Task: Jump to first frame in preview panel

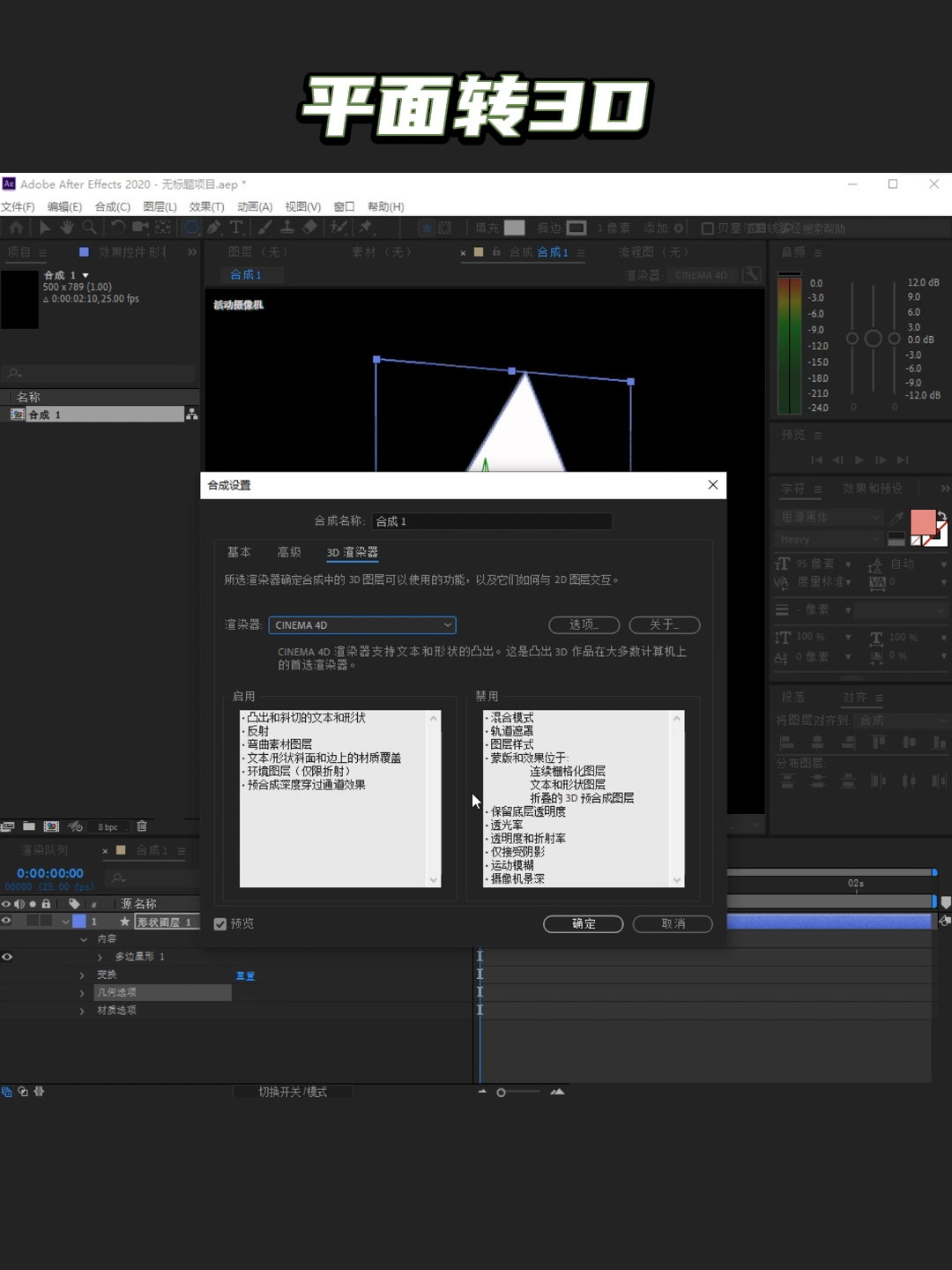Action: (x=816, y=459)
